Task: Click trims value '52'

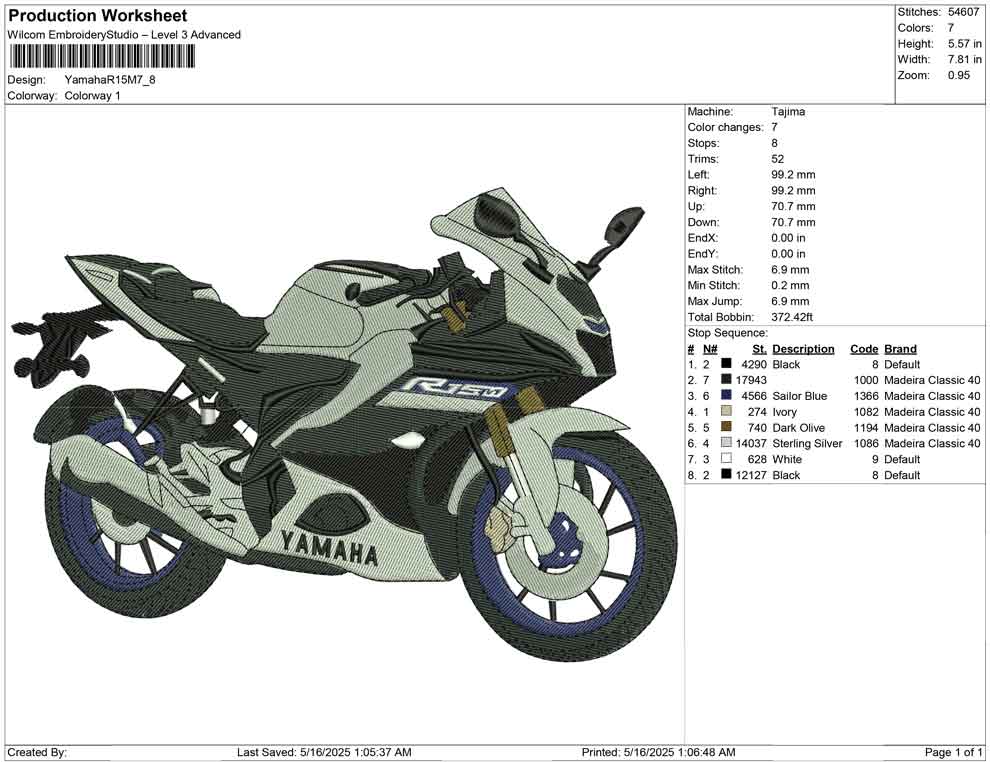Action: coord(777,159)
